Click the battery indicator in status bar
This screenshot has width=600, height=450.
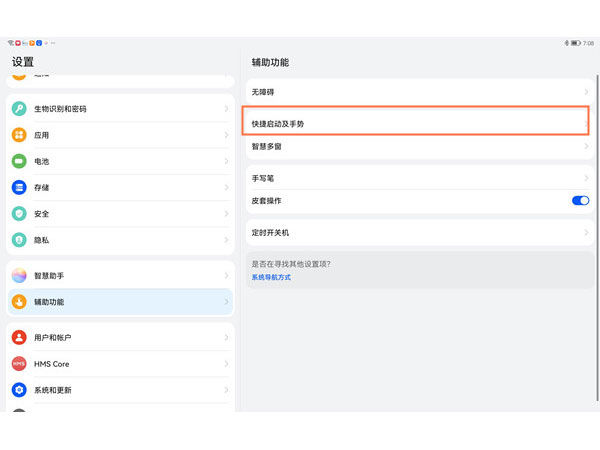(575, 43)
